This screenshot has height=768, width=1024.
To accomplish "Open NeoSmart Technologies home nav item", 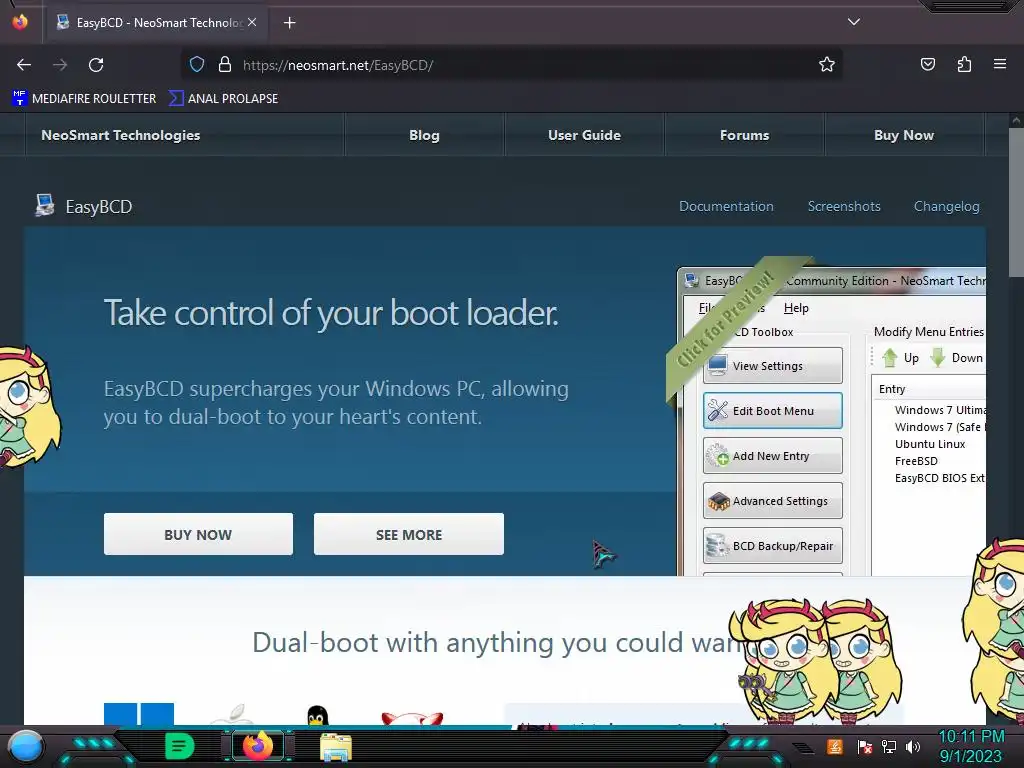I will [x=121, y=135].
